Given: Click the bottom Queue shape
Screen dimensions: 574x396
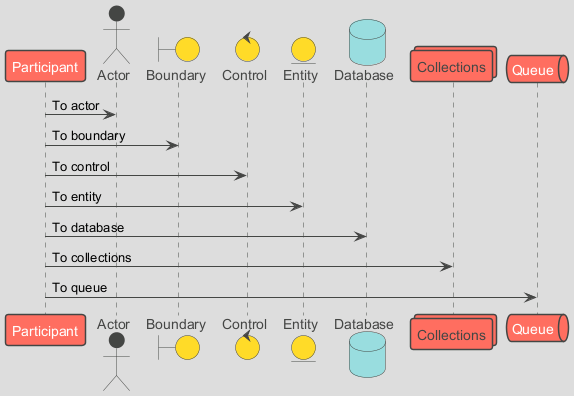Looking at the screenshot, I should pos(537,328).
